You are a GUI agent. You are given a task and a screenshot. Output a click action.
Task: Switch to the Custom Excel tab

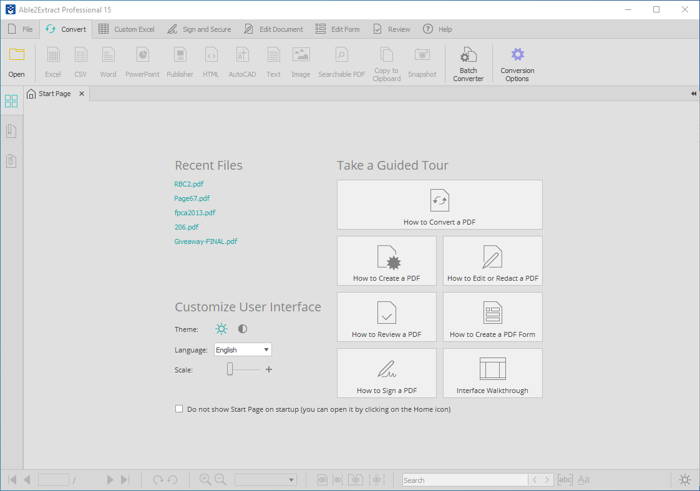tap(126, 29)
